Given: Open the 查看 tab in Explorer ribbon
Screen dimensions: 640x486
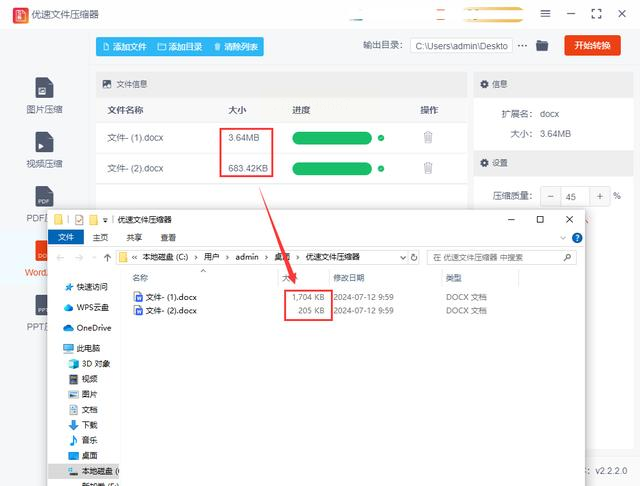Looking at the screenshot, I should click(168, 237).
